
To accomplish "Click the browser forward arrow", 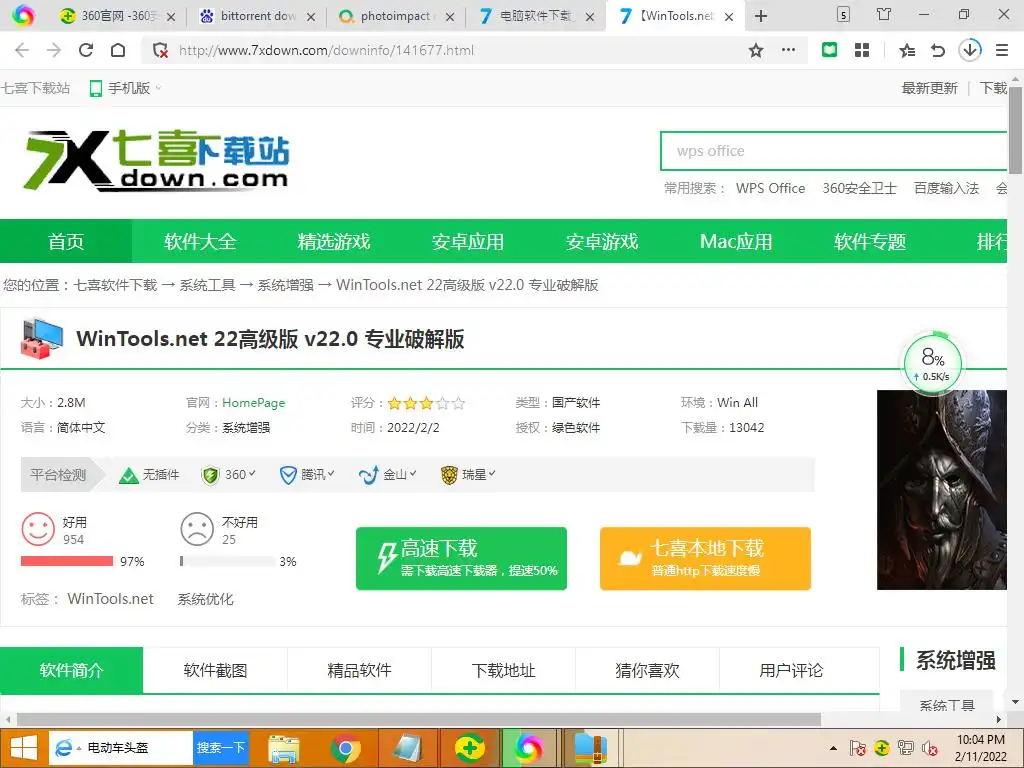I will 54,50.
